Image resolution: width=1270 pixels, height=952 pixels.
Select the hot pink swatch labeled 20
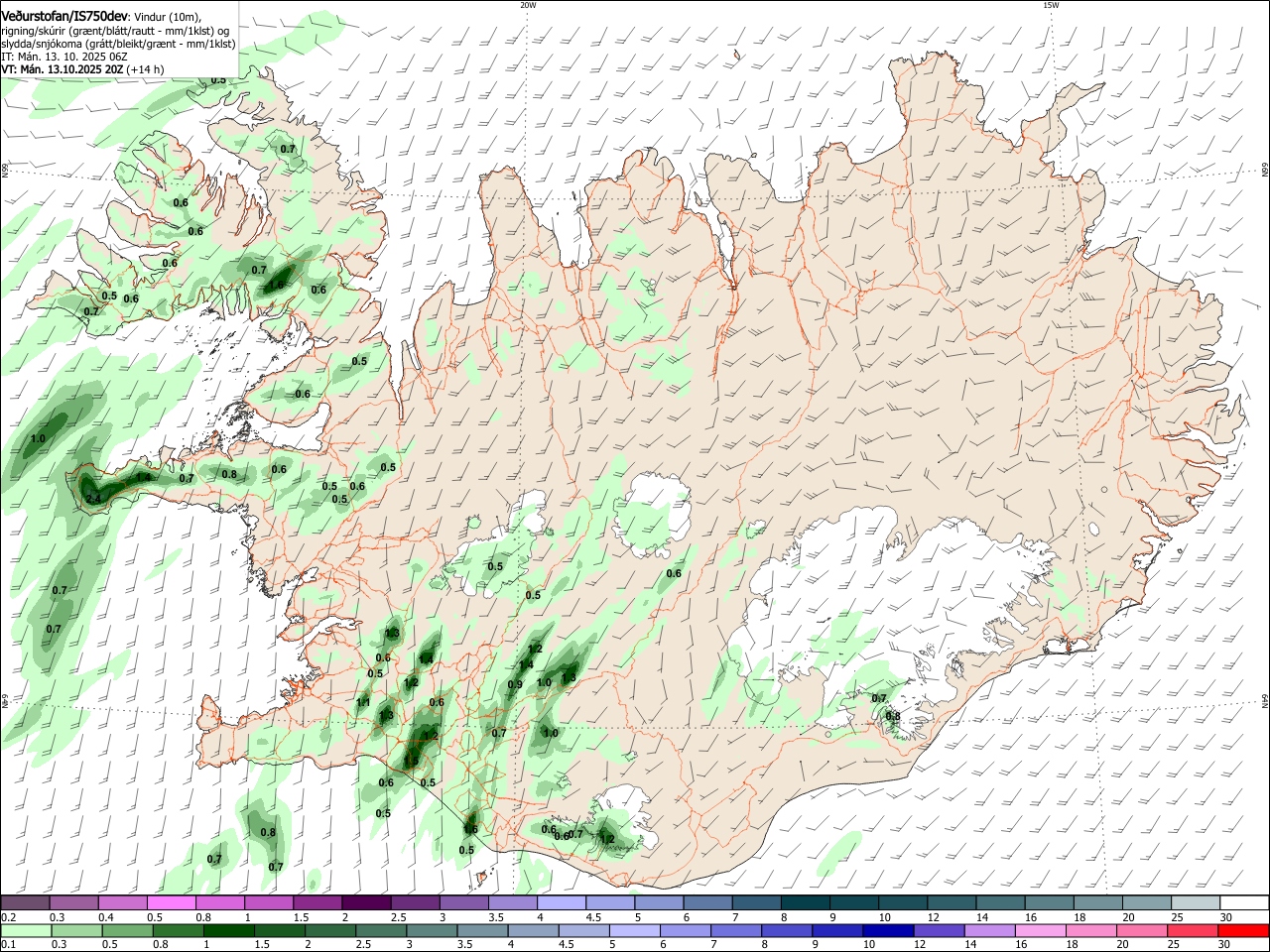[x=1140, y=931]
